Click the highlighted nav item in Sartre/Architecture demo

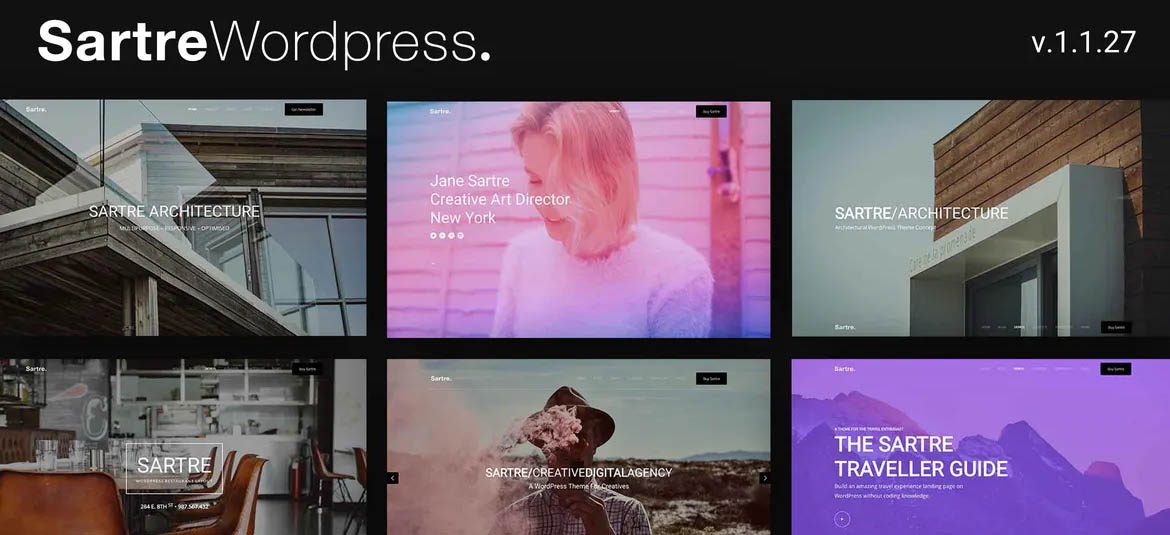pos(1019,327)
